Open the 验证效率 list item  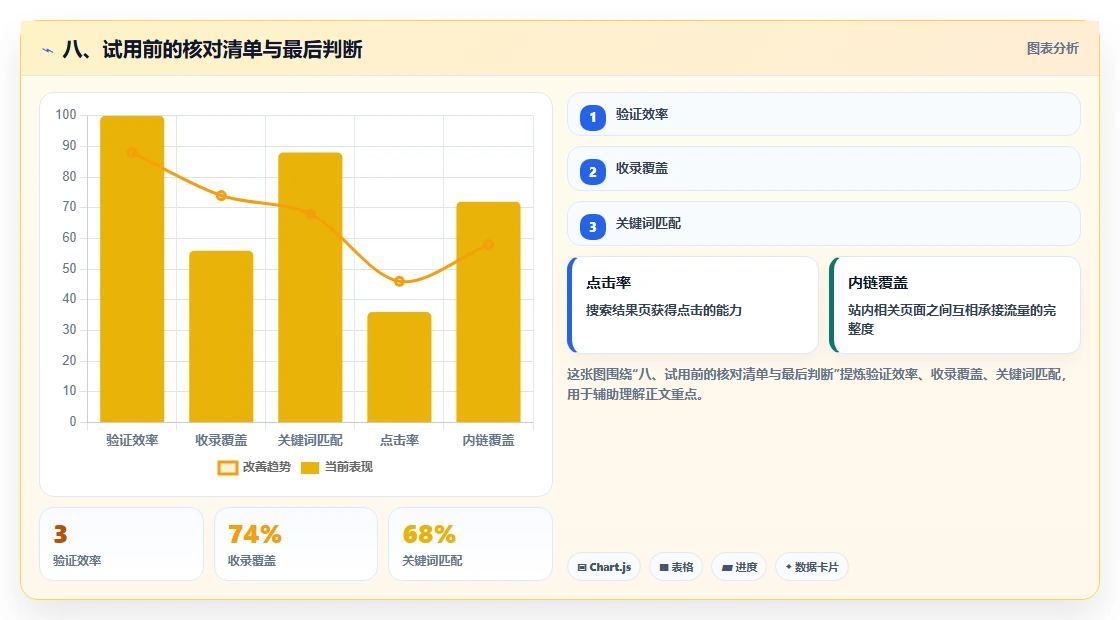click(x=824, y=114)
